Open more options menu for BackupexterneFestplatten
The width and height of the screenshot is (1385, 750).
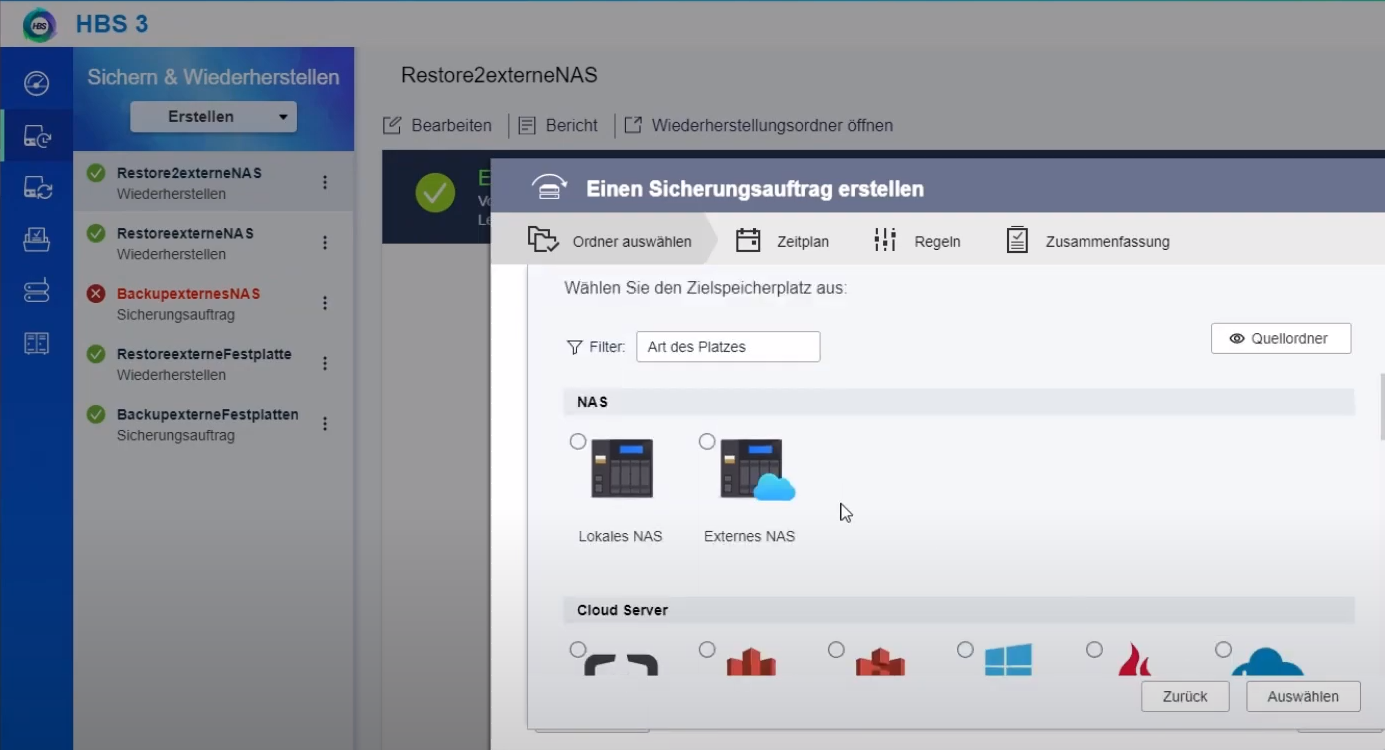[325, 424]
